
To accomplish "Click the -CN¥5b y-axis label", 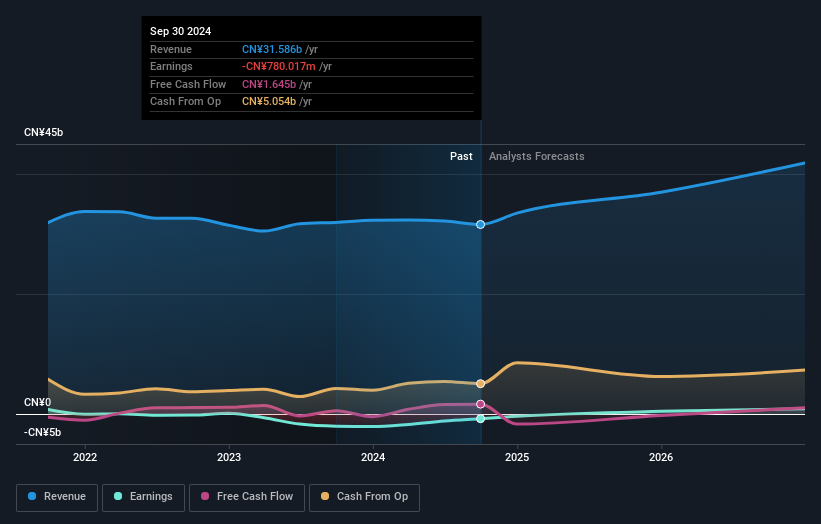I will [x=42, y=432].
